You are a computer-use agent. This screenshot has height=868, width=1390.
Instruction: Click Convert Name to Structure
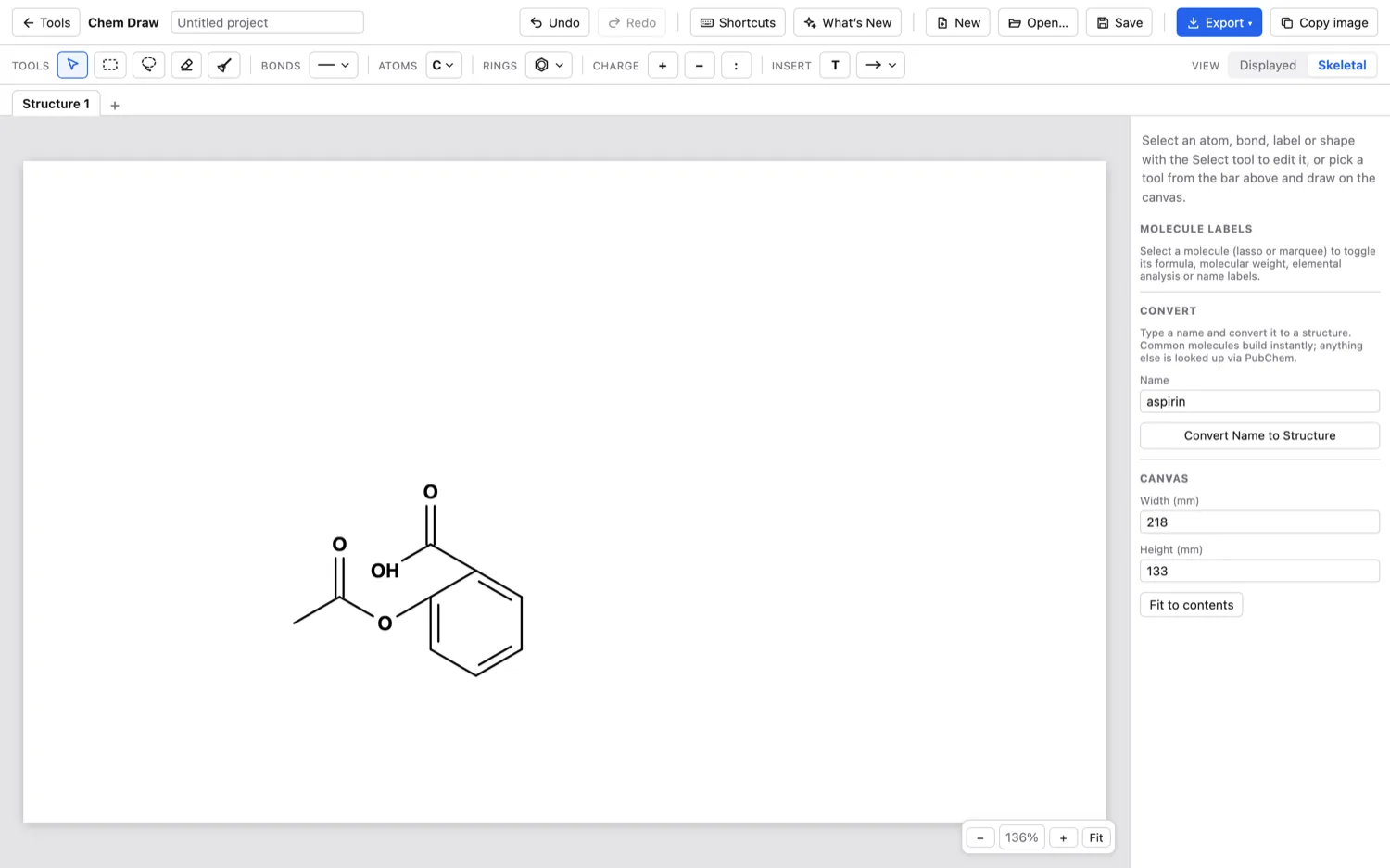1259,435
